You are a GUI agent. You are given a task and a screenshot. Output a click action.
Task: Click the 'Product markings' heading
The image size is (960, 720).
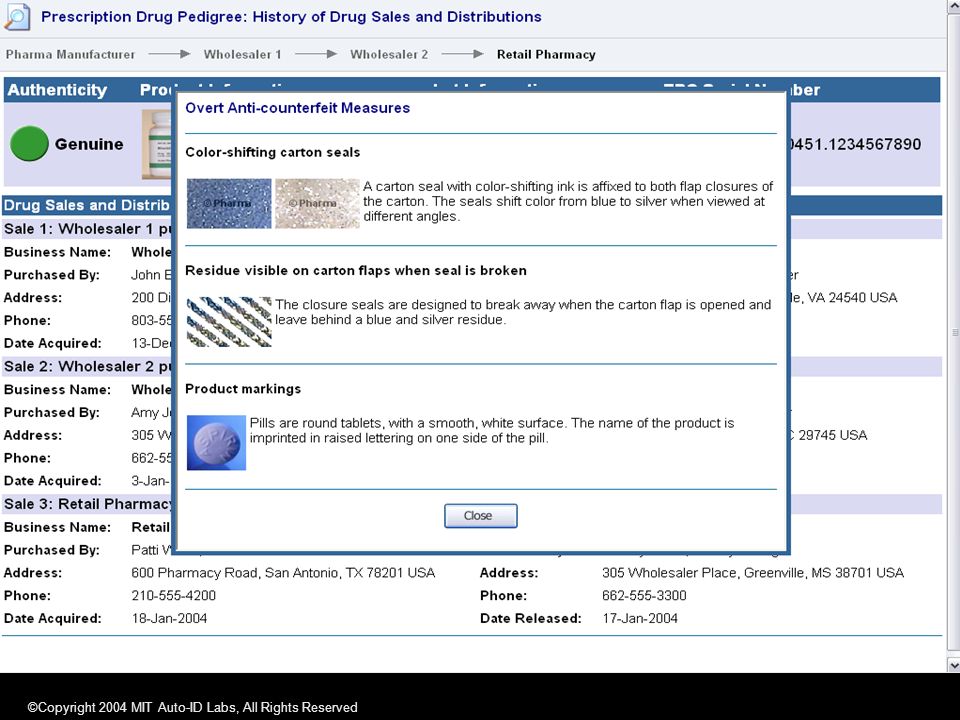point(243,389)
